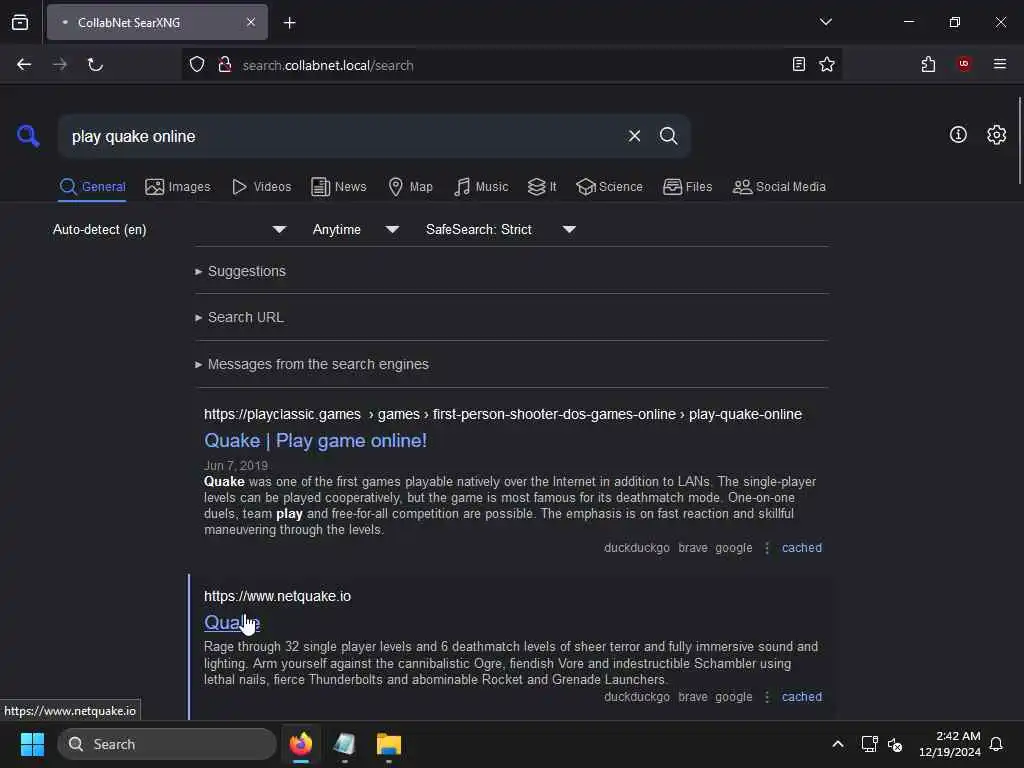Viewport: 1024px width, 768px height.
Task: Open Firefox application menu
Action: tap(1000, 64)
